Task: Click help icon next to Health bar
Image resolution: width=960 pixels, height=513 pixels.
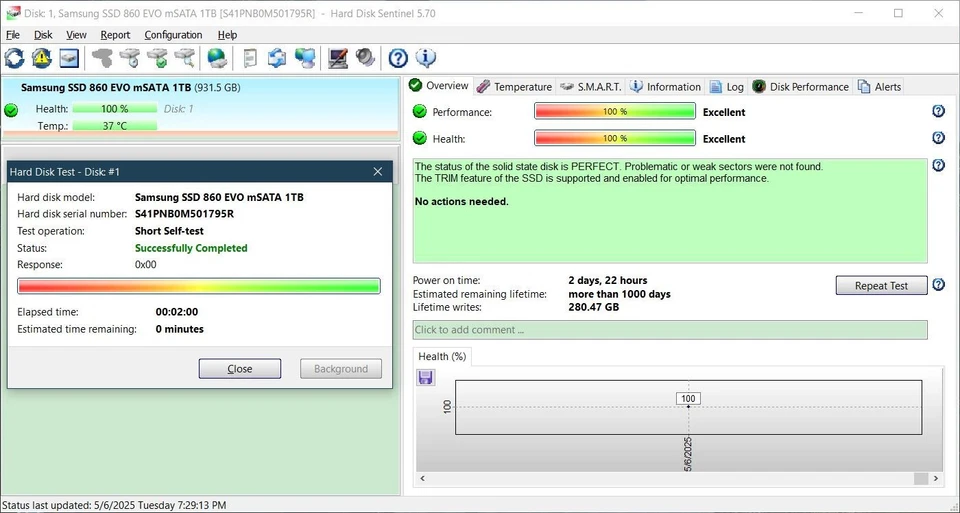Action: pos(938,138)
